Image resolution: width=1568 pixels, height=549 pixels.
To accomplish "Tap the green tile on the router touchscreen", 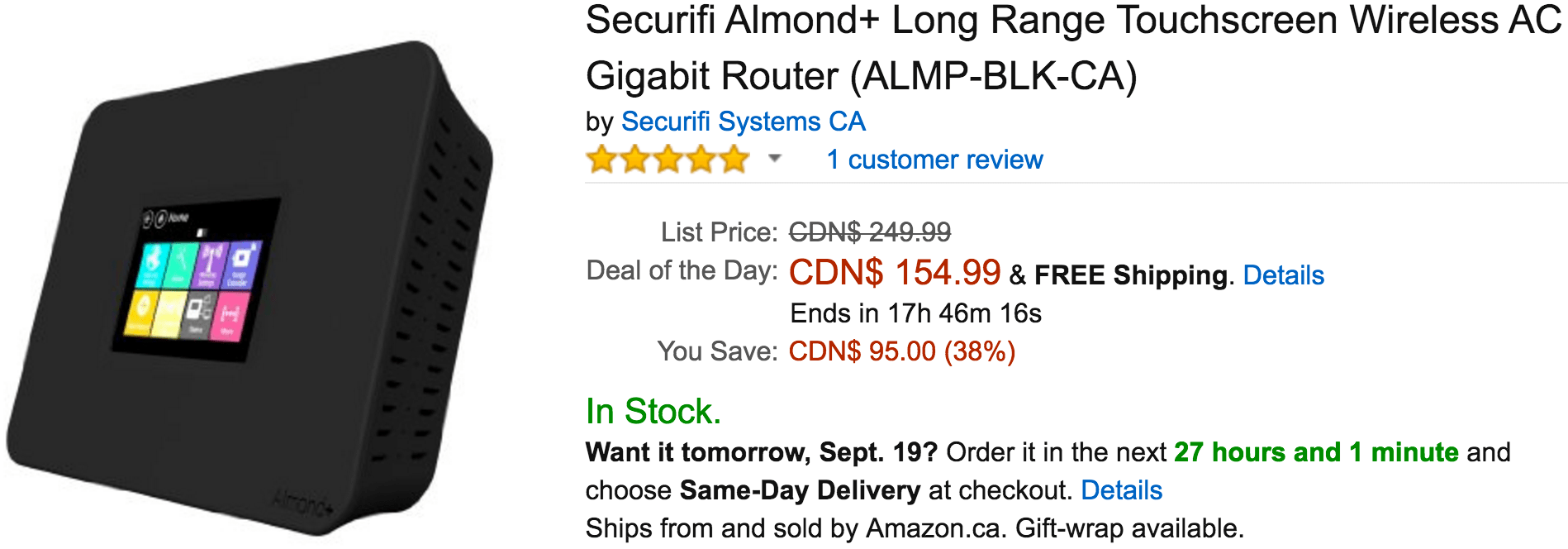I will pyautogui.click(x=182, y=265).
